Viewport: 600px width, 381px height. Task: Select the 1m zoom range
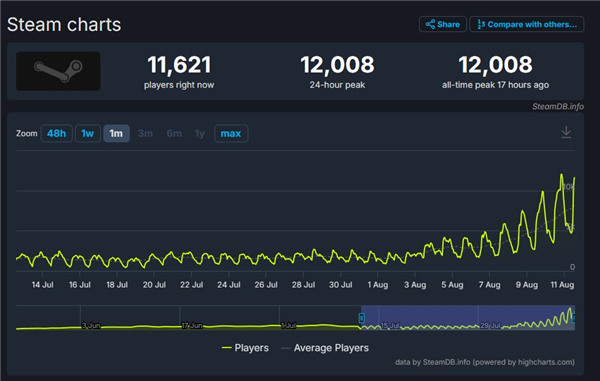[116, 134]
